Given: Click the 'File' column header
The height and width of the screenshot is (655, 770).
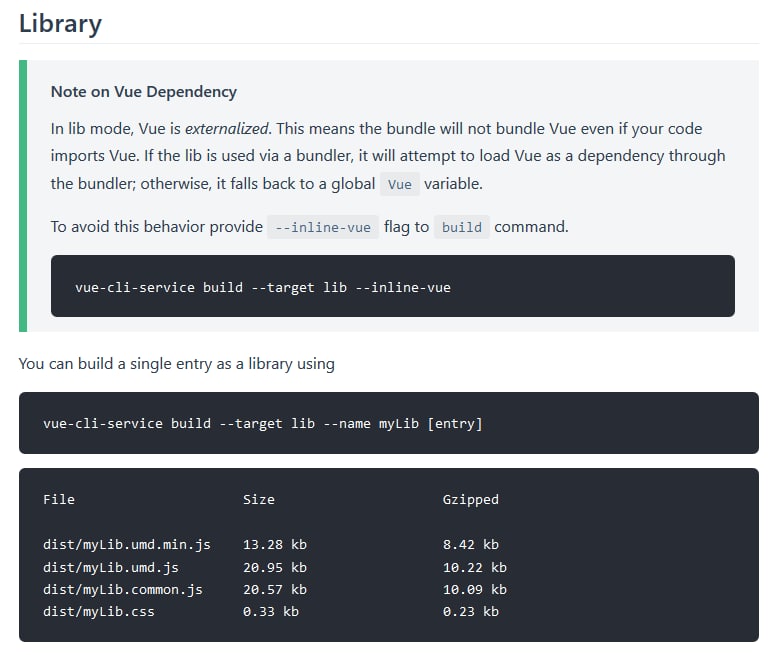Looking at the screenshot, I should (59, 499).
